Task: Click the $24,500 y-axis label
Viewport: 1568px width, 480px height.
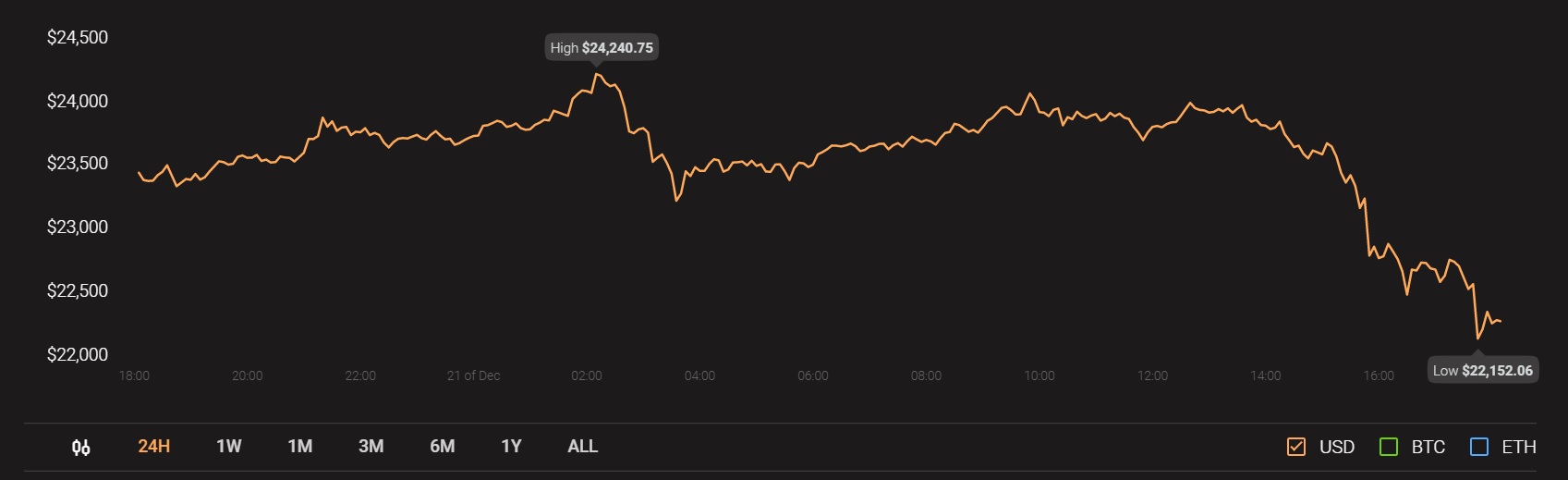Action: click(x=78, y=38)
